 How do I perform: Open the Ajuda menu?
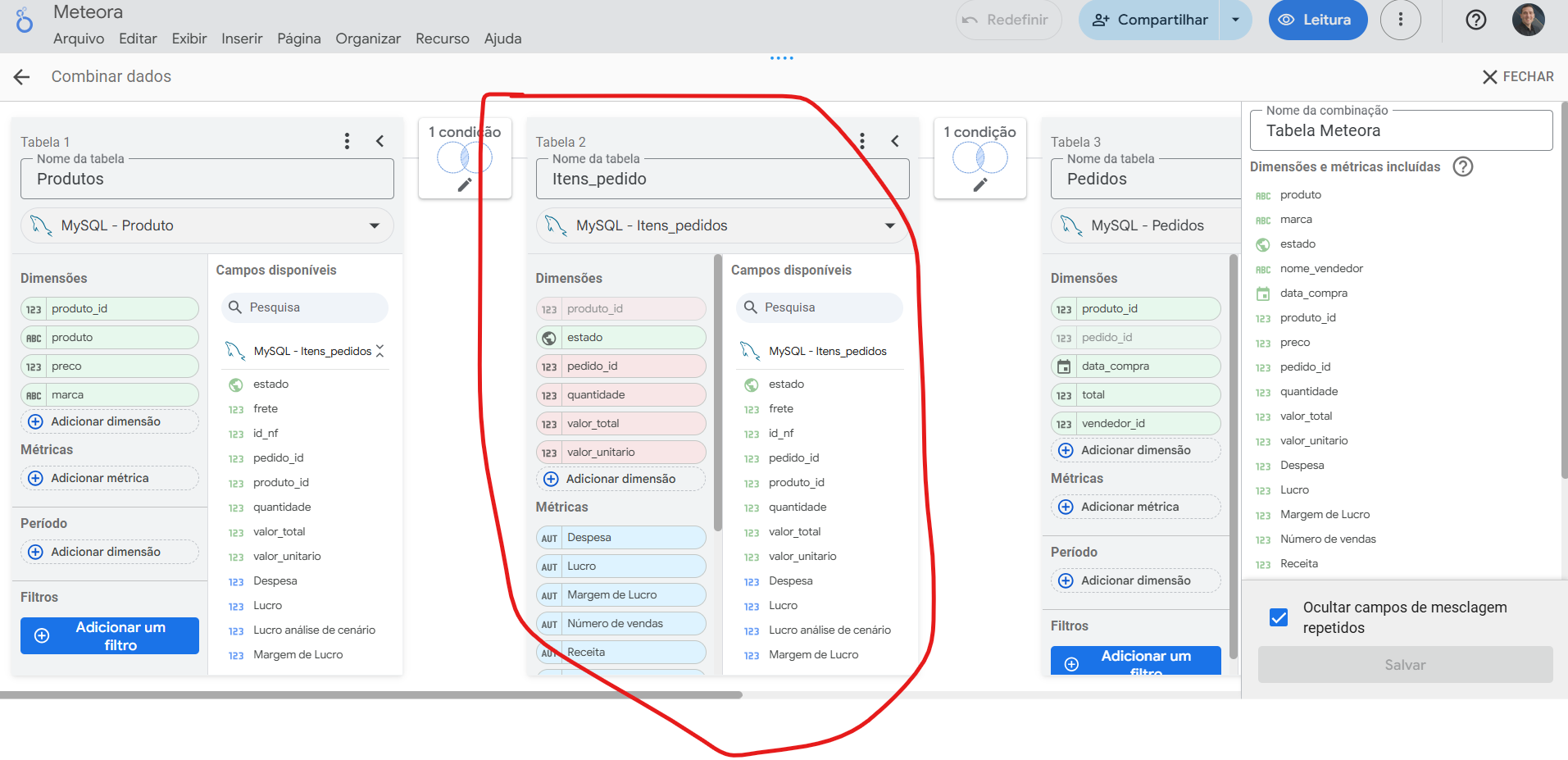[502, 39]
